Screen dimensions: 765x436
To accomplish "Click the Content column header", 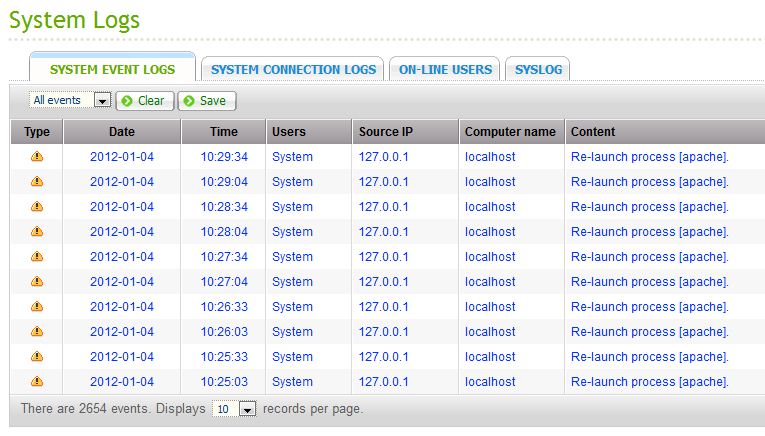I will 592,132.
